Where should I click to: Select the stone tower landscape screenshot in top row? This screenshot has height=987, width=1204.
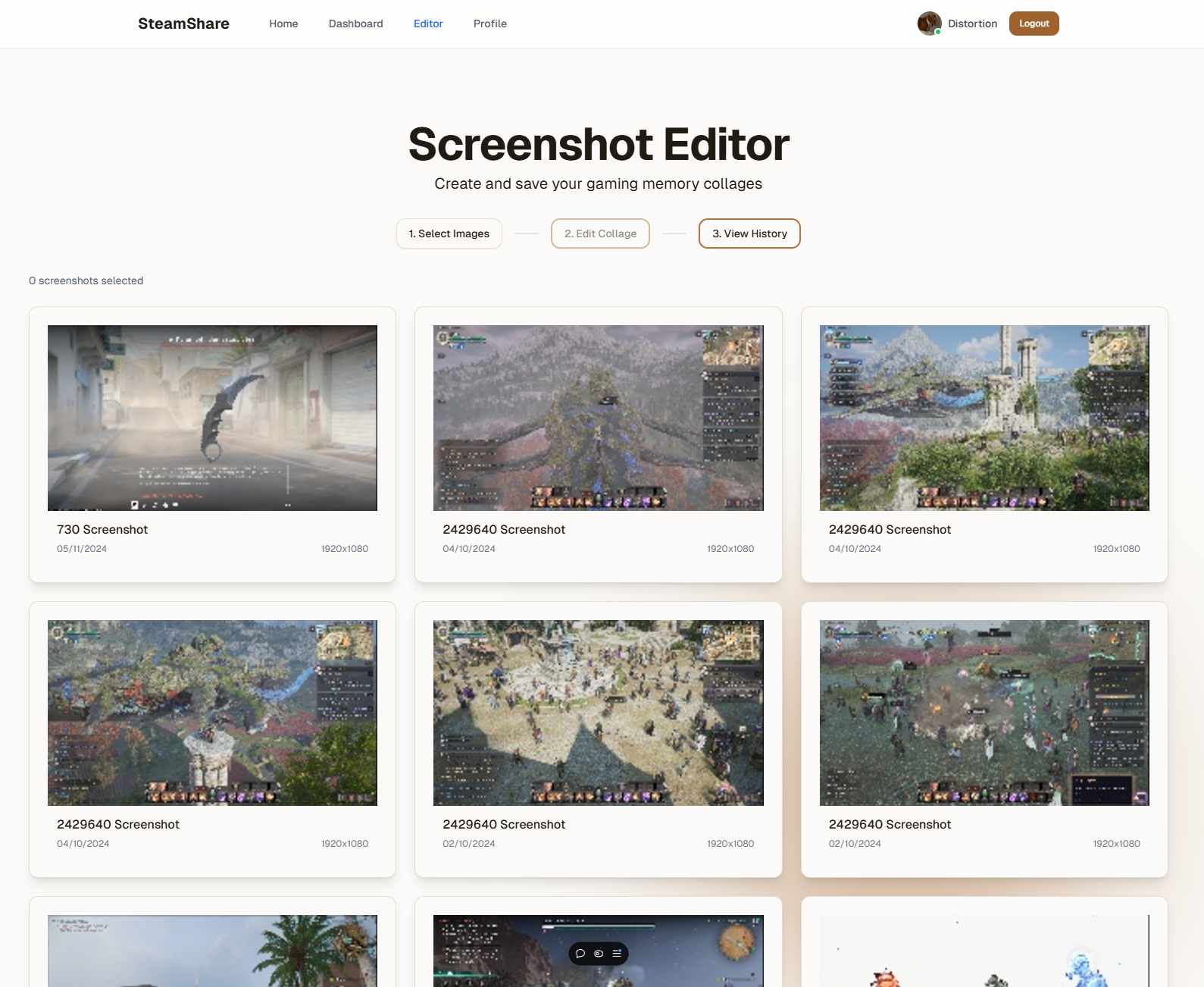click(984, 418)
